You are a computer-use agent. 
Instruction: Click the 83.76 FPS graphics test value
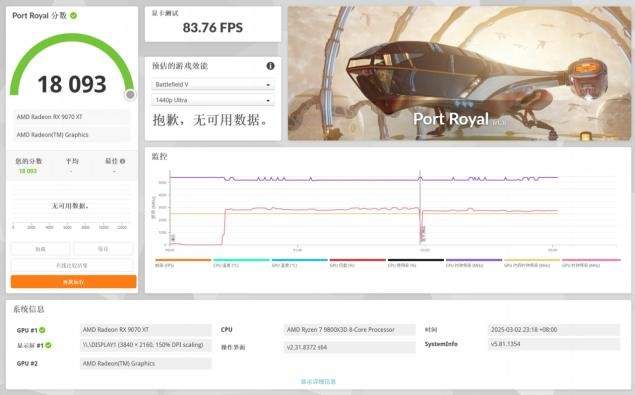coord(213,28)
